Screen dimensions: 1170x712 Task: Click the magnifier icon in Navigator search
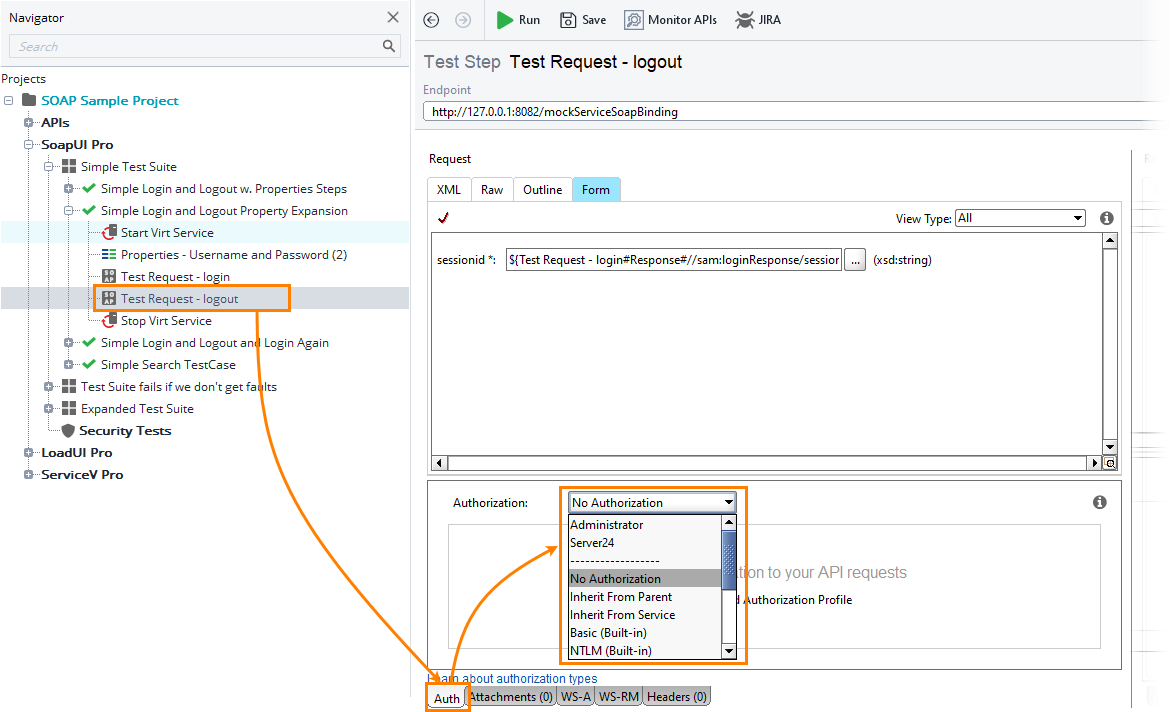(x=389, y=46)
